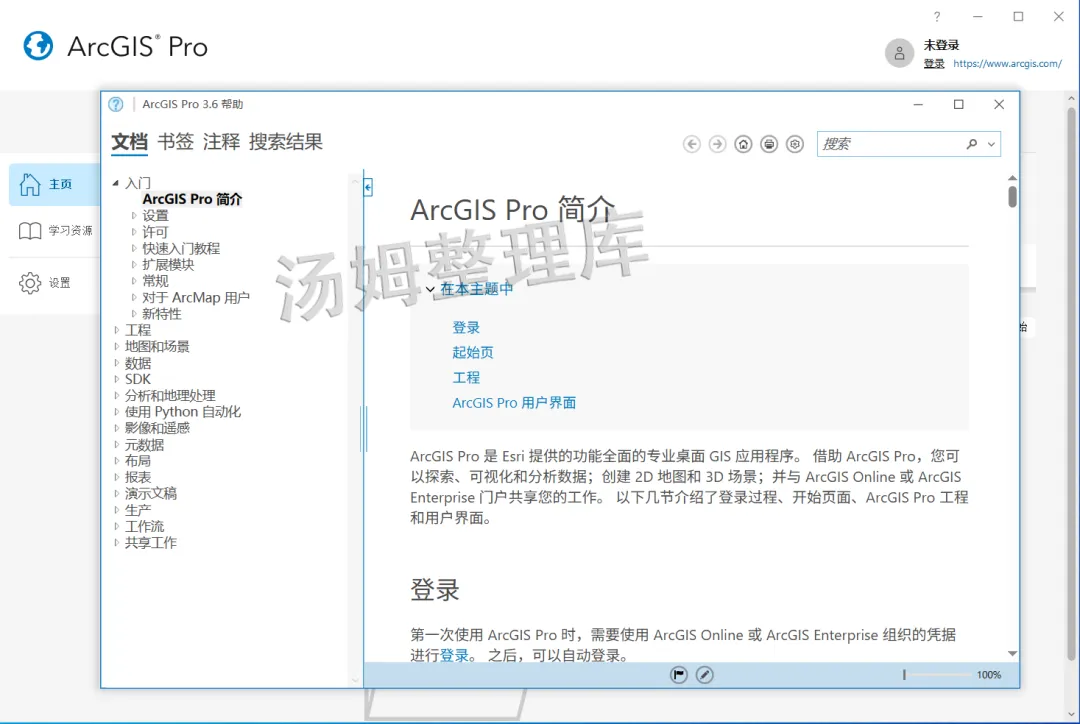Follow the 工程 link in topic list

(x=466, y=377)
